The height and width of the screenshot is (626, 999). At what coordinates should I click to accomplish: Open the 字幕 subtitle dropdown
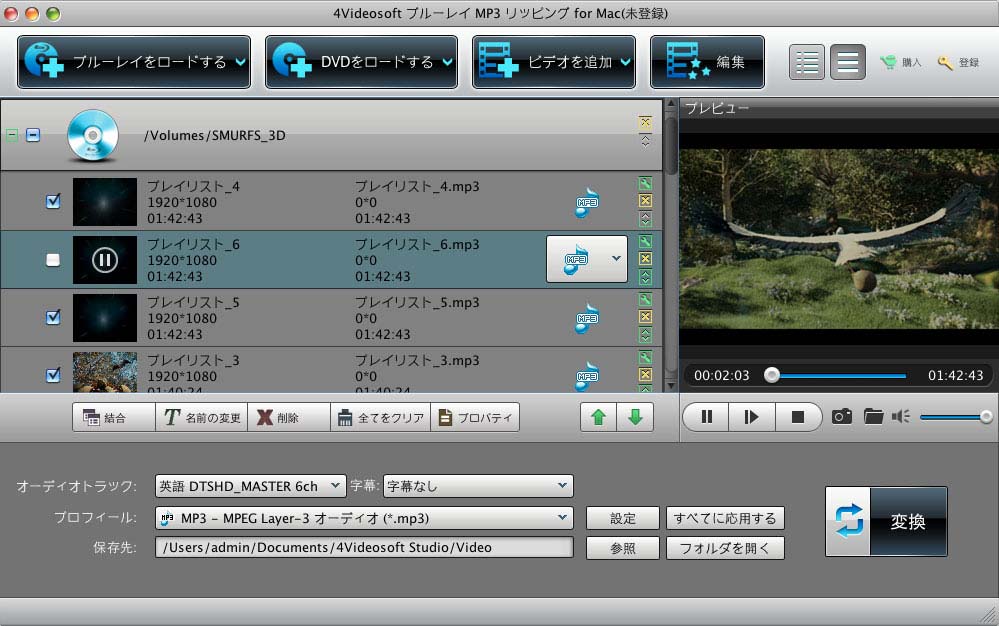click(x=478, y=486)
